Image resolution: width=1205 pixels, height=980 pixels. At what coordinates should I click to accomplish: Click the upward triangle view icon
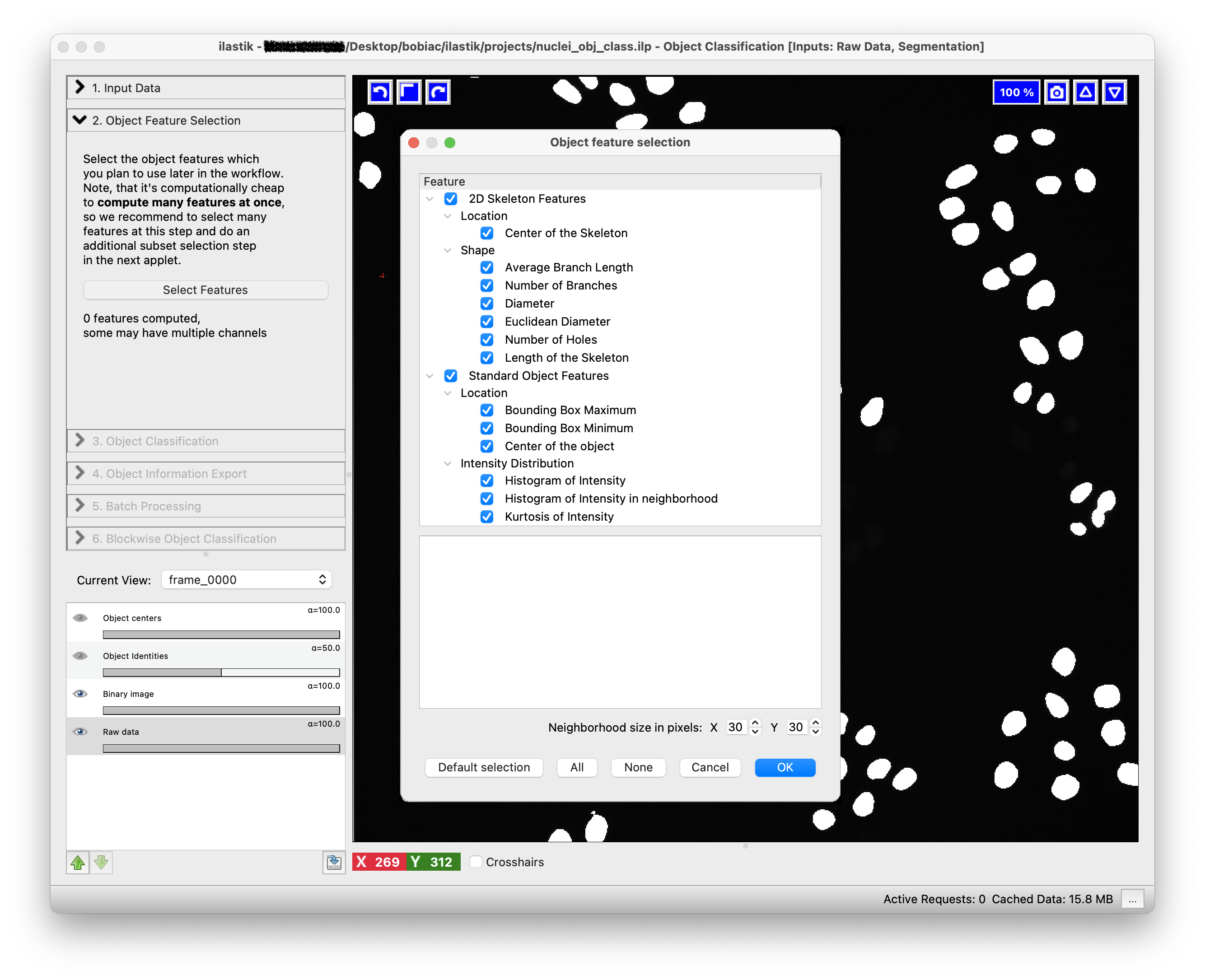[x=1085, y=92]
